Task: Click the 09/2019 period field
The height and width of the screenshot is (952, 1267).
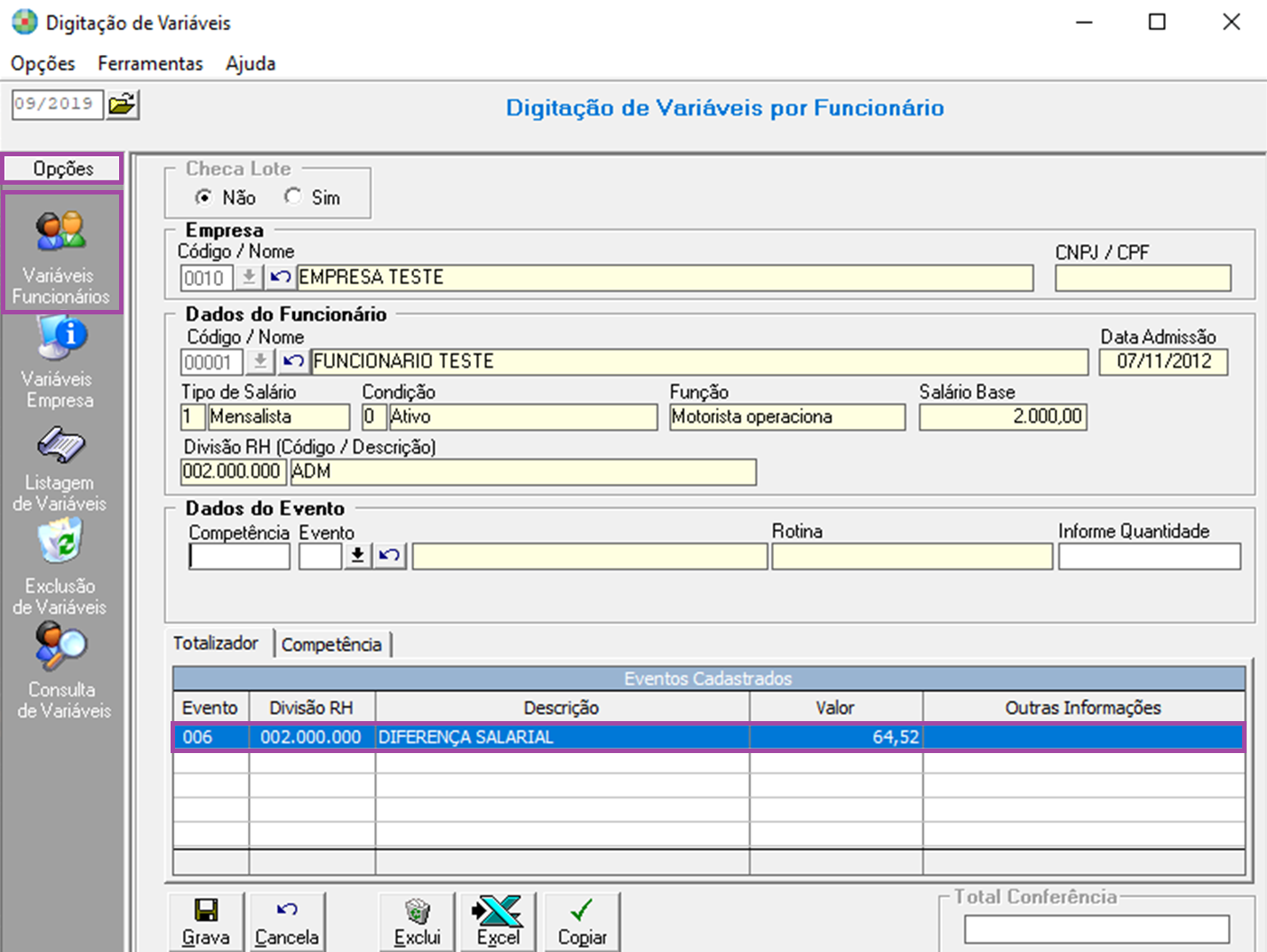Action: (x=58, y=104)
